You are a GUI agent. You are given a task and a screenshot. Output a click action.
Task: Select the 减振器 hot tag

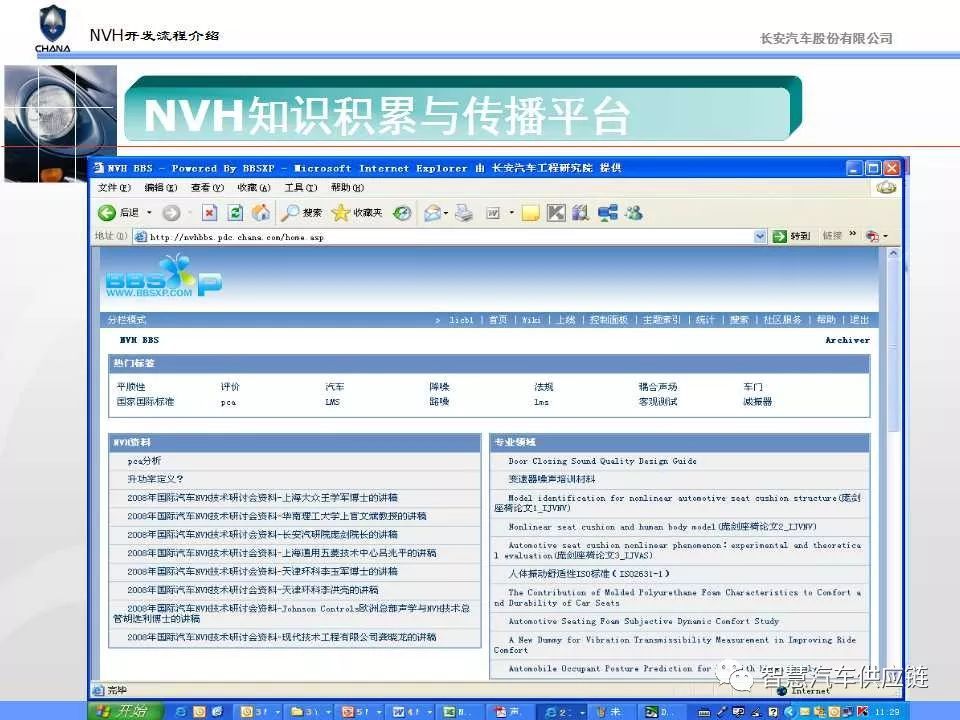[758, 402]
